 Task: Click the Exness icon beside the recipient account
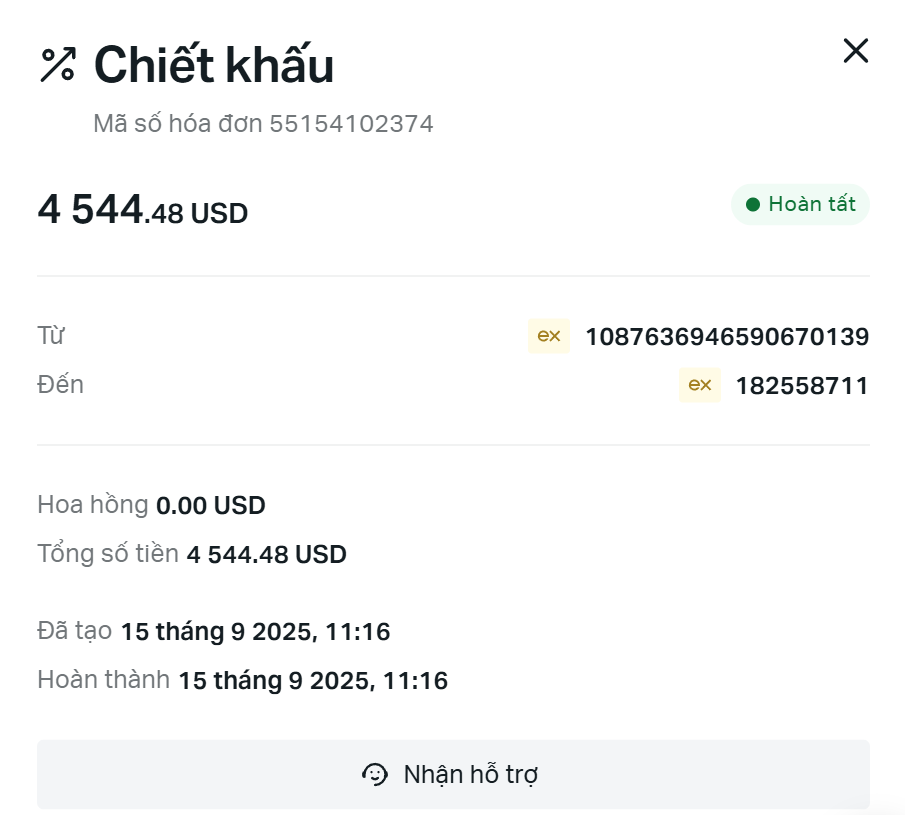(x=699, y=385)
